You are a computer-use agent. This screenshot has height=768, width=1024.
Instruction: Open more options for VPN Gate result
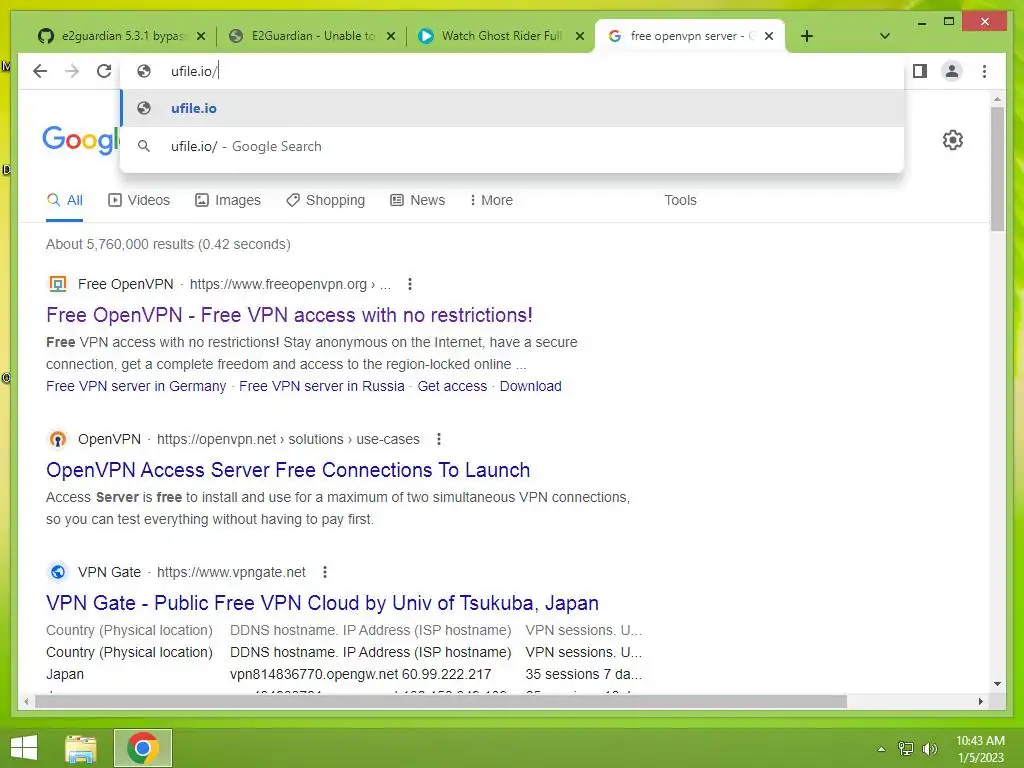pyautogui.click(x=325, y=572)
